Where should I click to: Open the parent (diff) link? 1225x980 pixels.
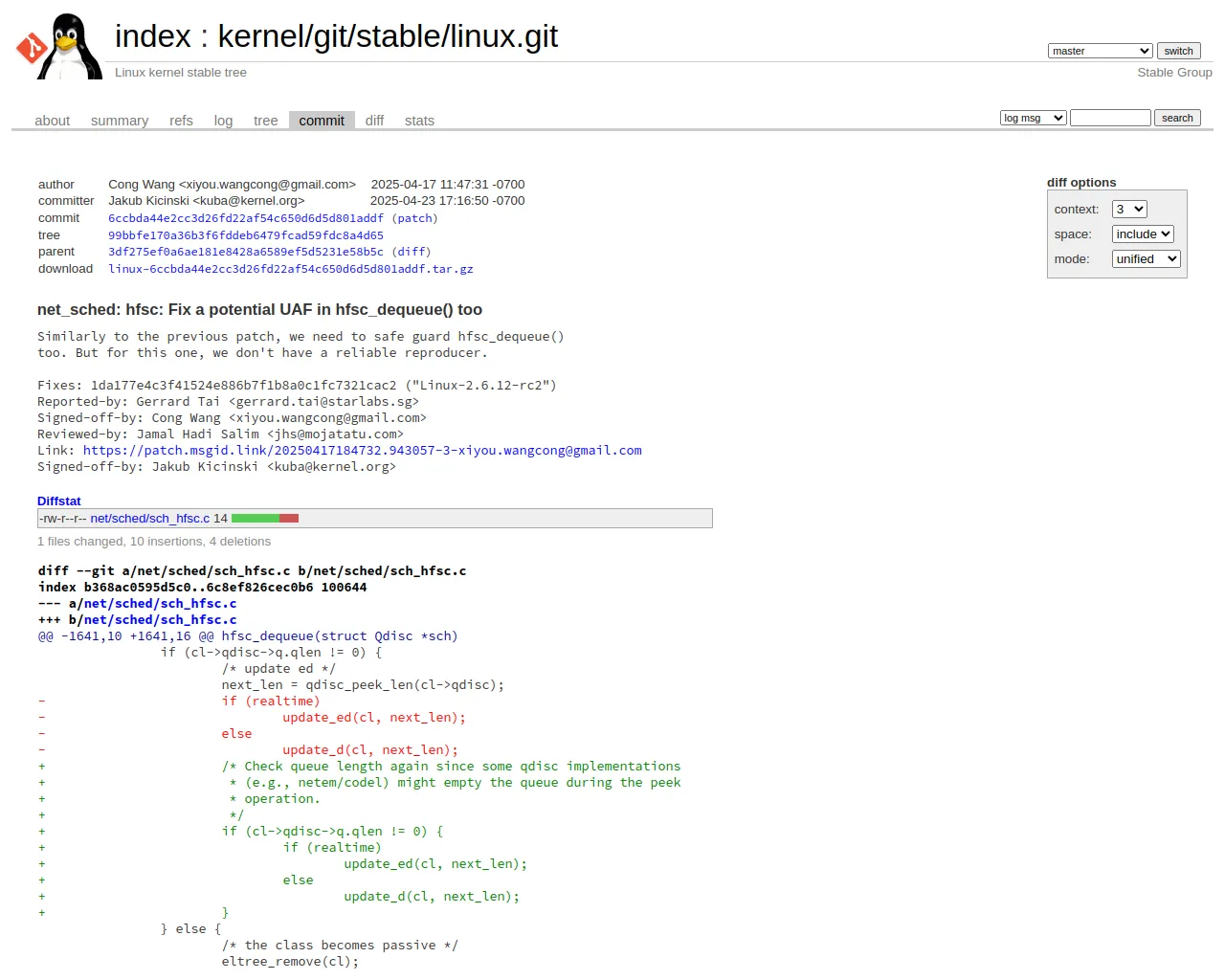(412, 252)
